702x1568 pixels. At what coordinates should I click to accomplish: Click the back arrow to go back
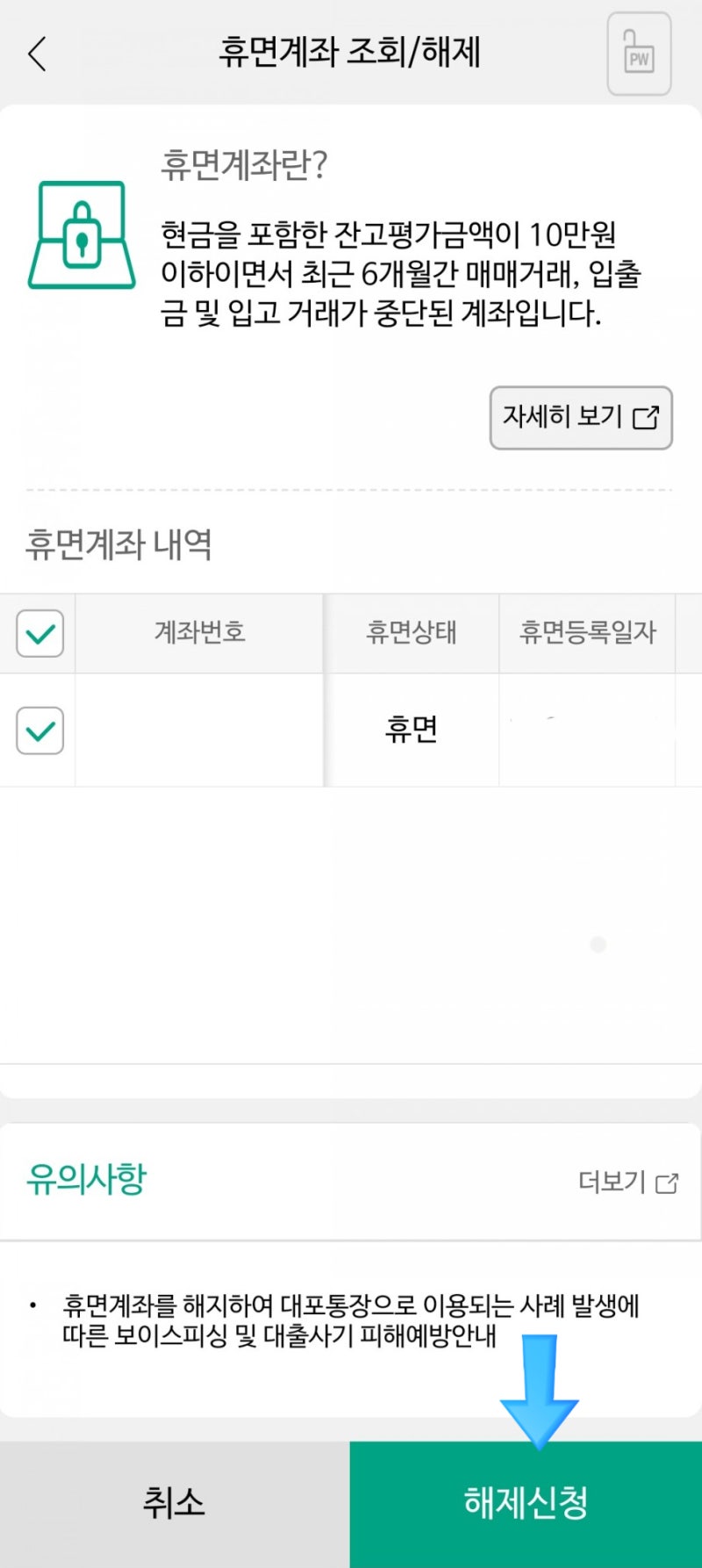(x=37, y=53)
